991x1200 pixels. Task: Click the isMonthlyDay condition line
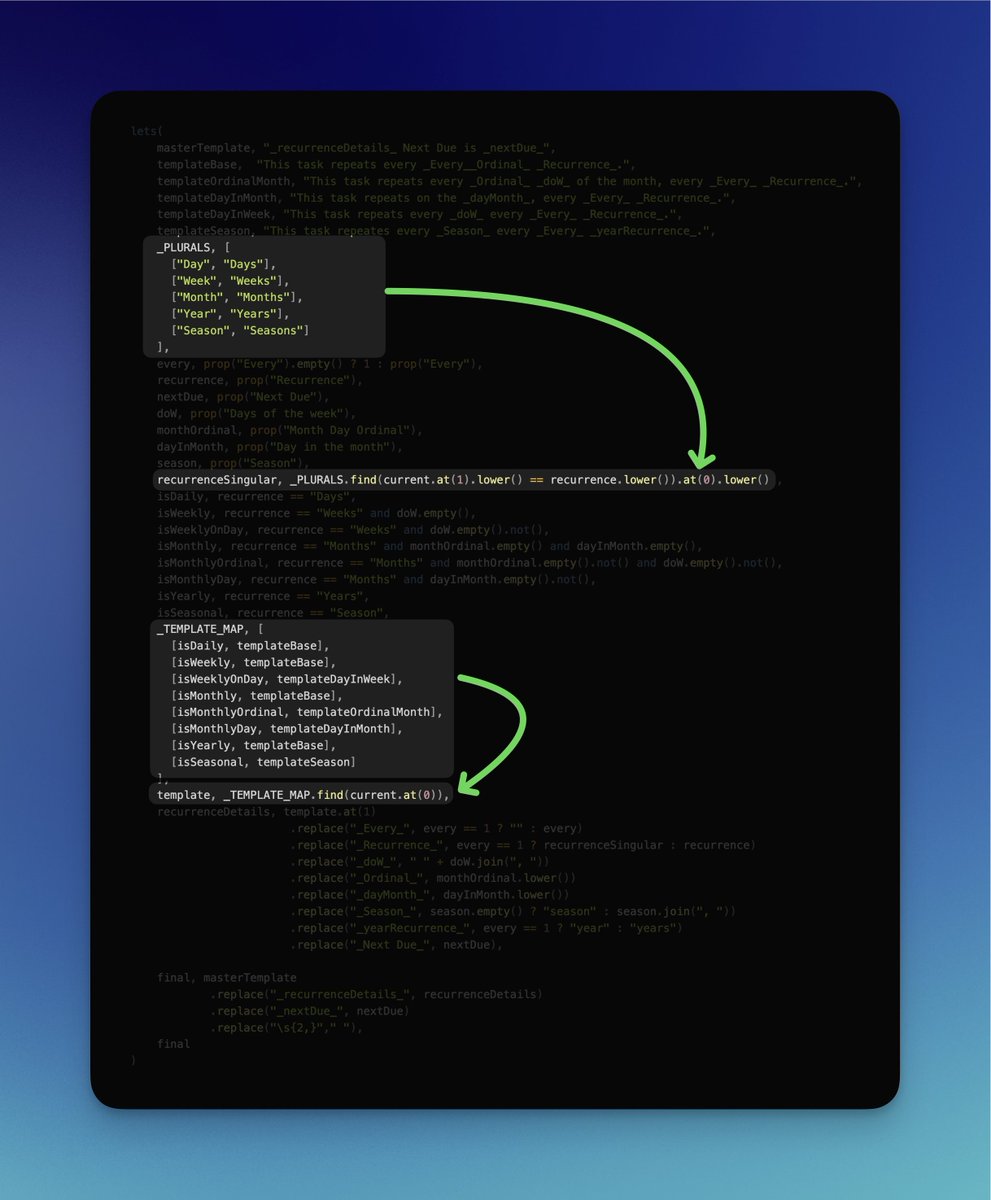[376, 579]
